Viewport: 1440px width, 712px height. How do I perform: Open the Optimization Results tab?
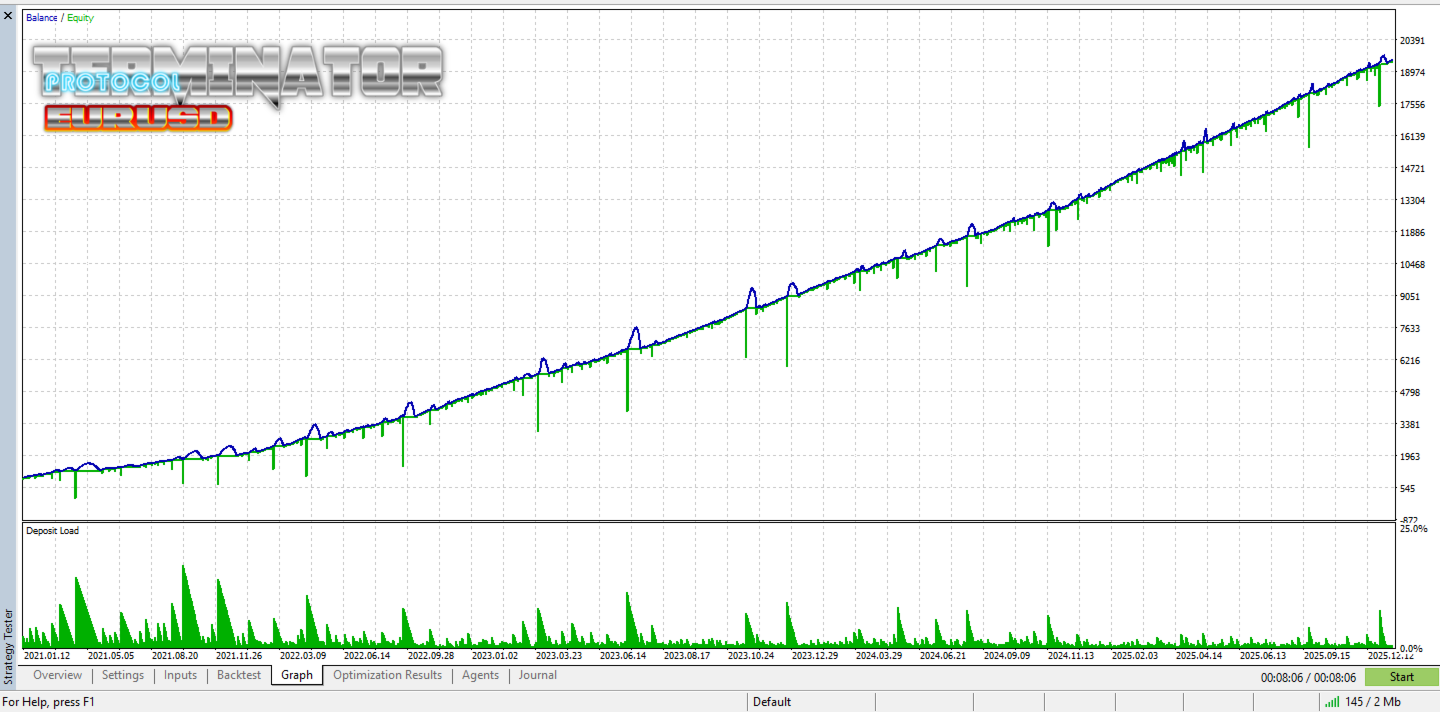coord(387,675)
